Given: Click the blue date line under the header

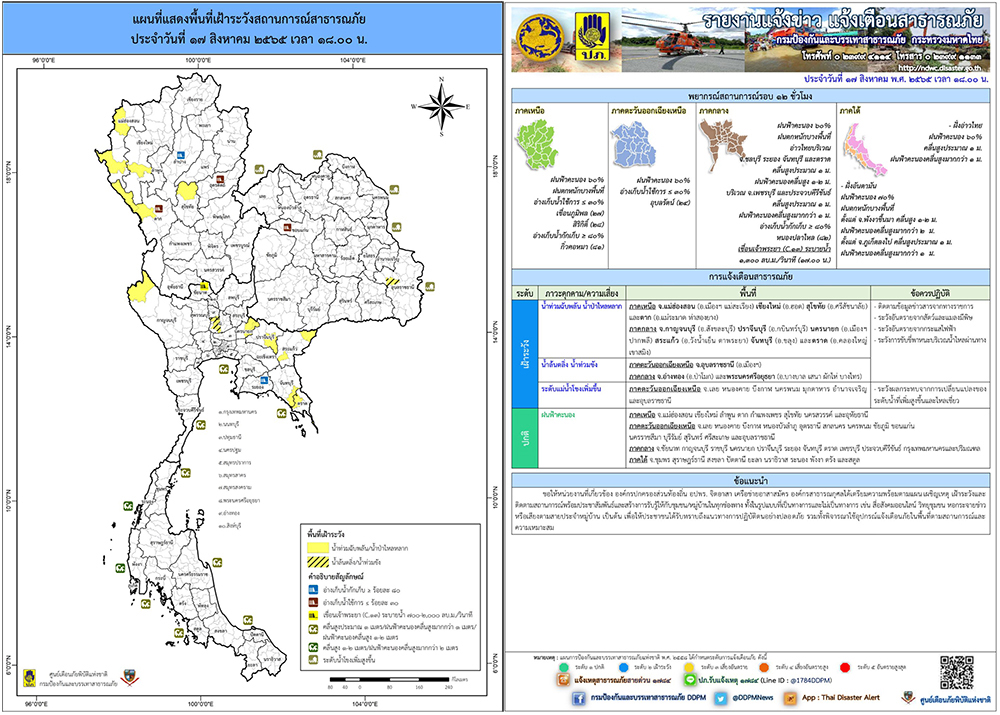Looking at the screenshot, I should click(895, 79).
